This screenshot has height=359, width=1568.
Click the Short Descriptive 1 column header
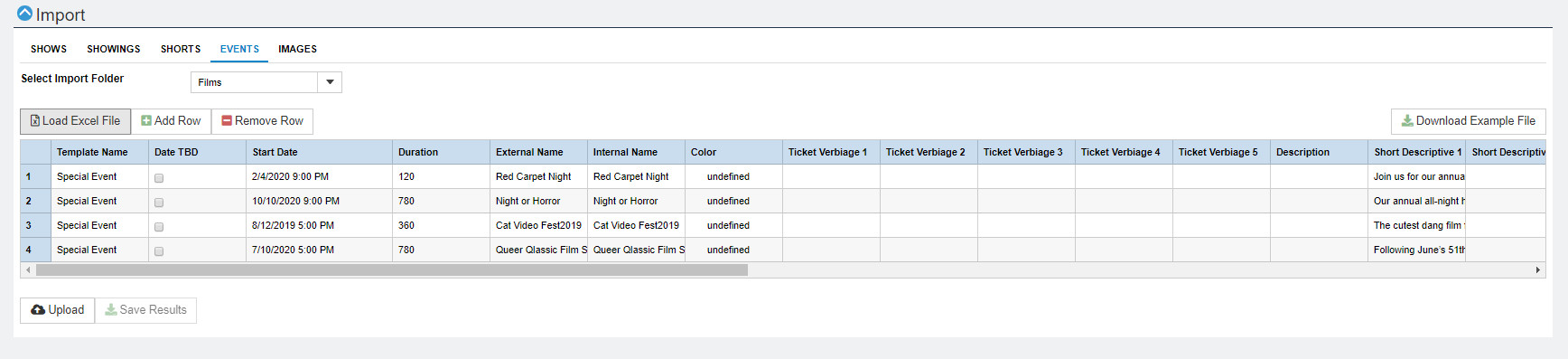pos(1416,152)
